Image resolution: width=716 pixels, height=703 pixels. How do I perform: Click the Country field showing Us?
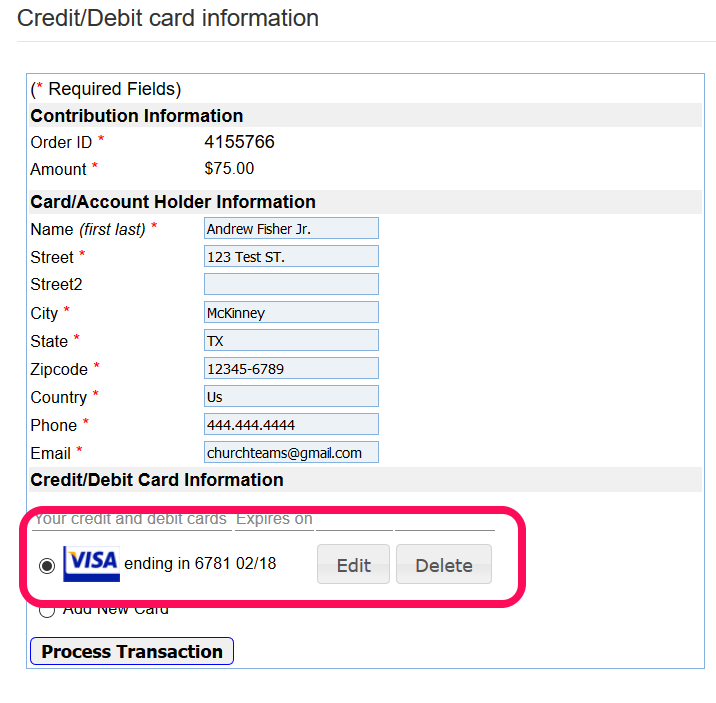(x=291, y=396)
